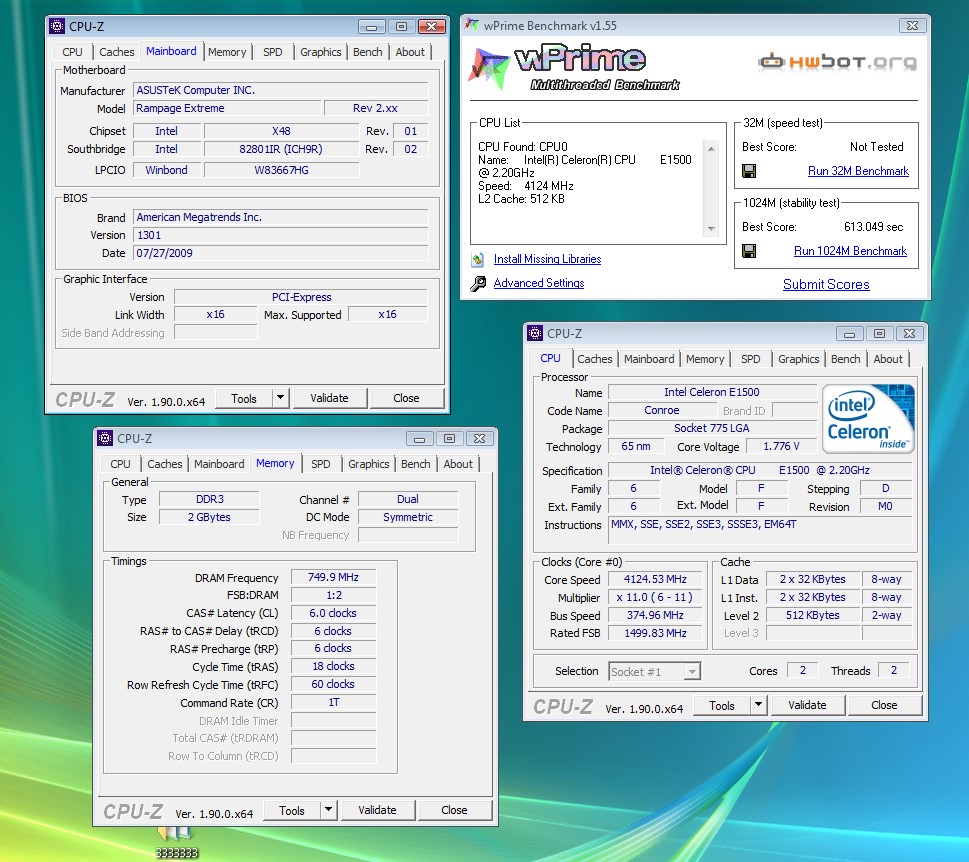Click the DRAM Frequency value 749.9 MHz

coord(333,577)
